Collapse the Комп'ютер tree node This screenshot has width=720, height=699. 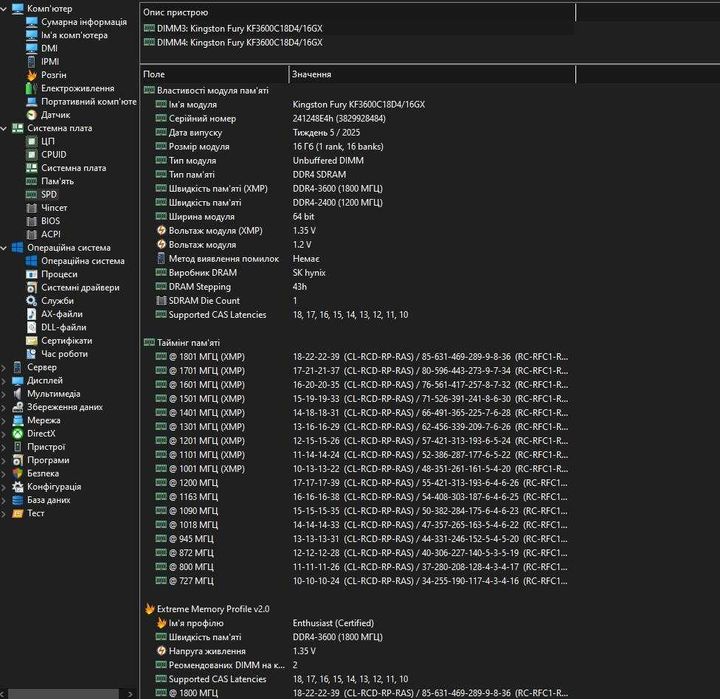[x=4, y=9]
